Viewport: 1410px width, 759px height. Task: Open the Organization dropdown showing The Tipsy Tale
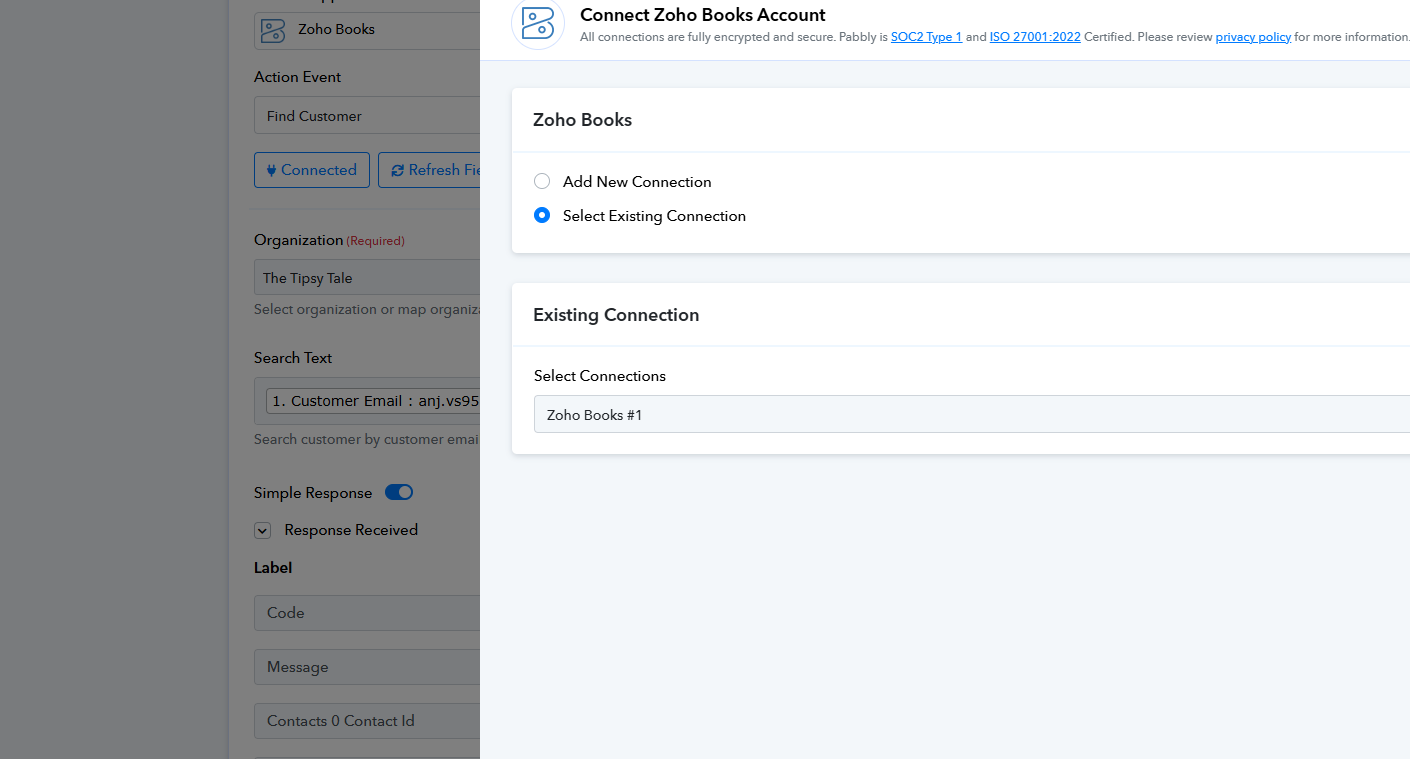click(x=367, y=278)
